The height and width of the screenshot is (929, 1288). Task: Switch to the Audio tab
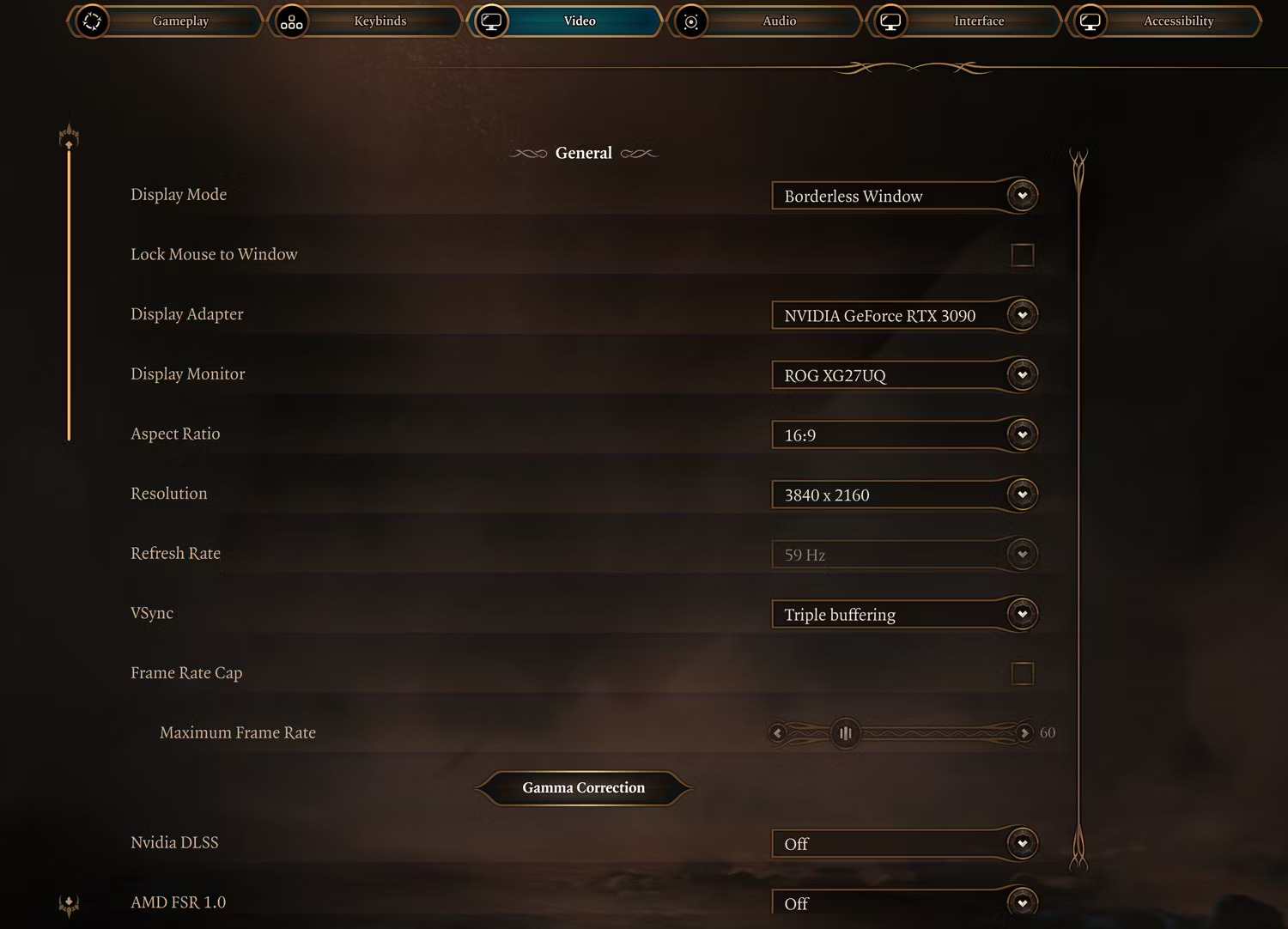tap(764, 21)
